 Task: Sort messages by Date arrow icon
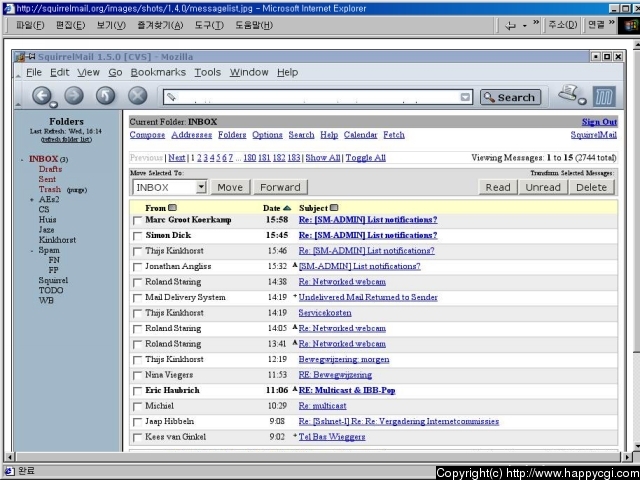[287, 208]
